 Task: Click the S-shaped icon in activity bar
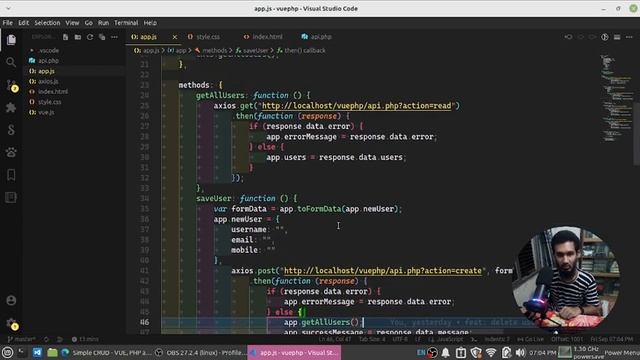[x=11, y=130]
